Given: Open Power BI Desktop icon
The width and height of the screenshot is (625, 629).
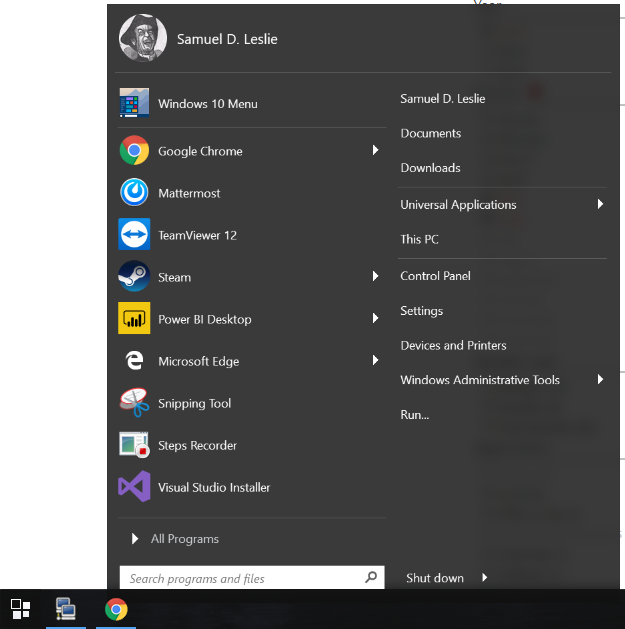Looking at the screenshot, I should click(x=134, y=319).
